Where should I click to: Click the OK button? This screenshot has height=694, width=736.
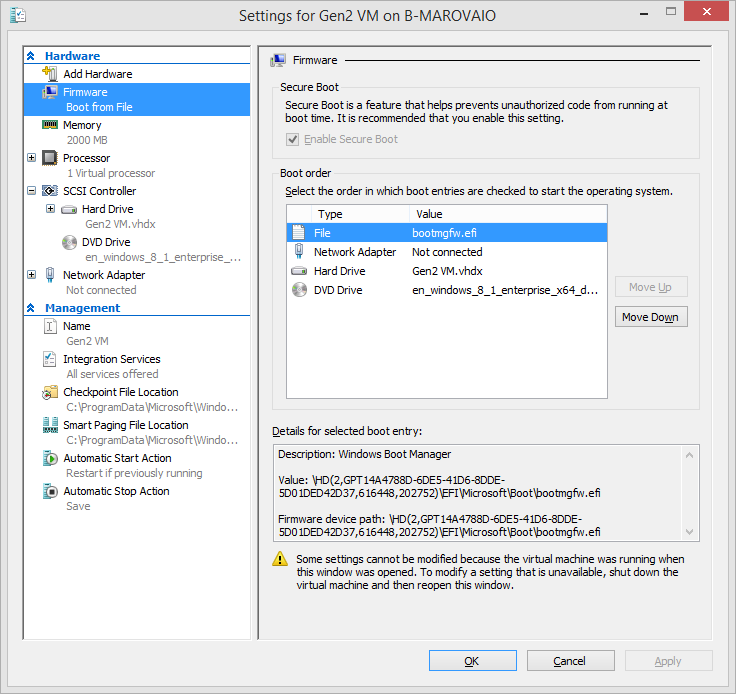472,661
